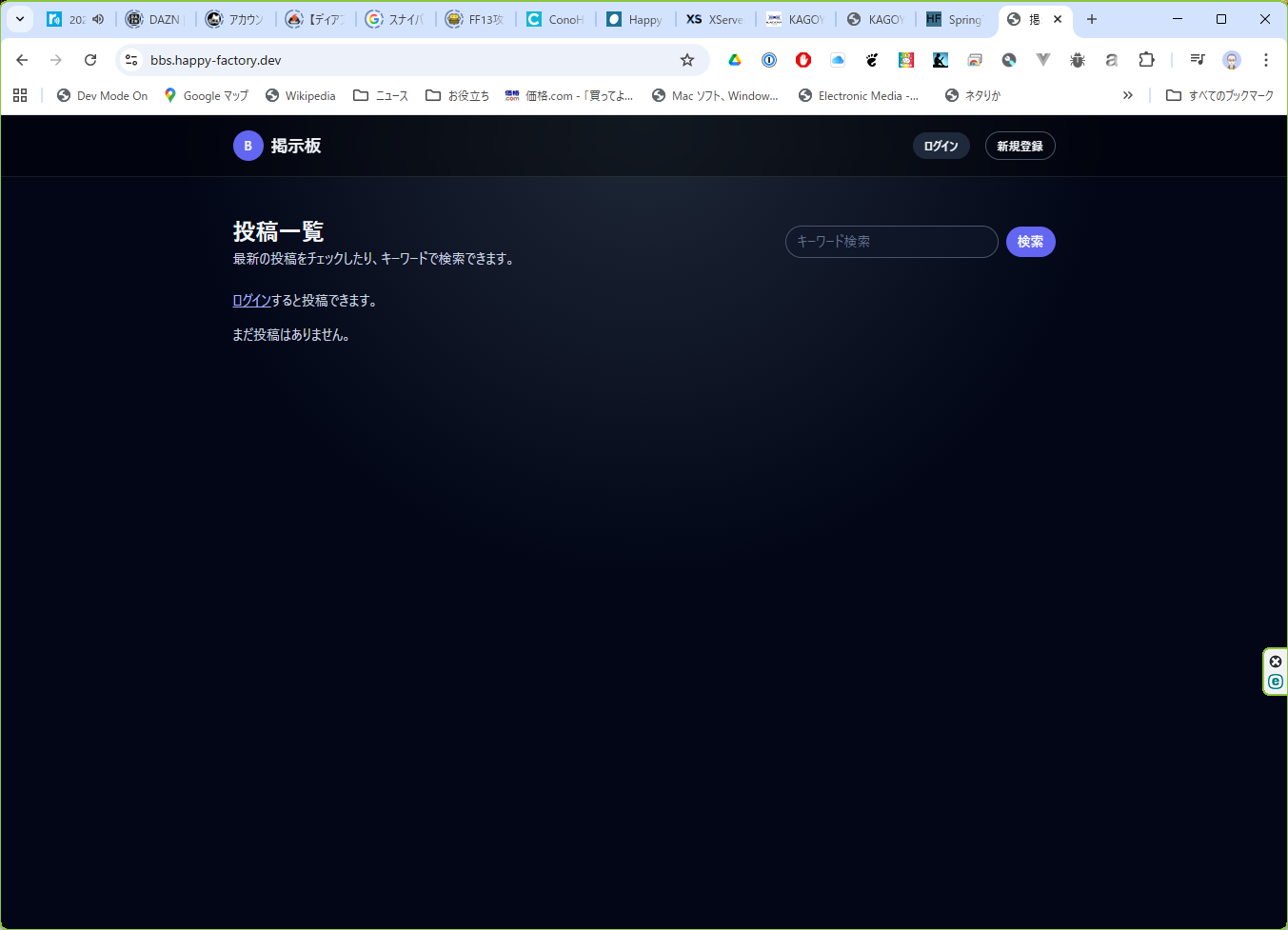Open the Extensions puzzle piece menu
This screenshot has width=1288, height=930.
tap(1146, 60)
